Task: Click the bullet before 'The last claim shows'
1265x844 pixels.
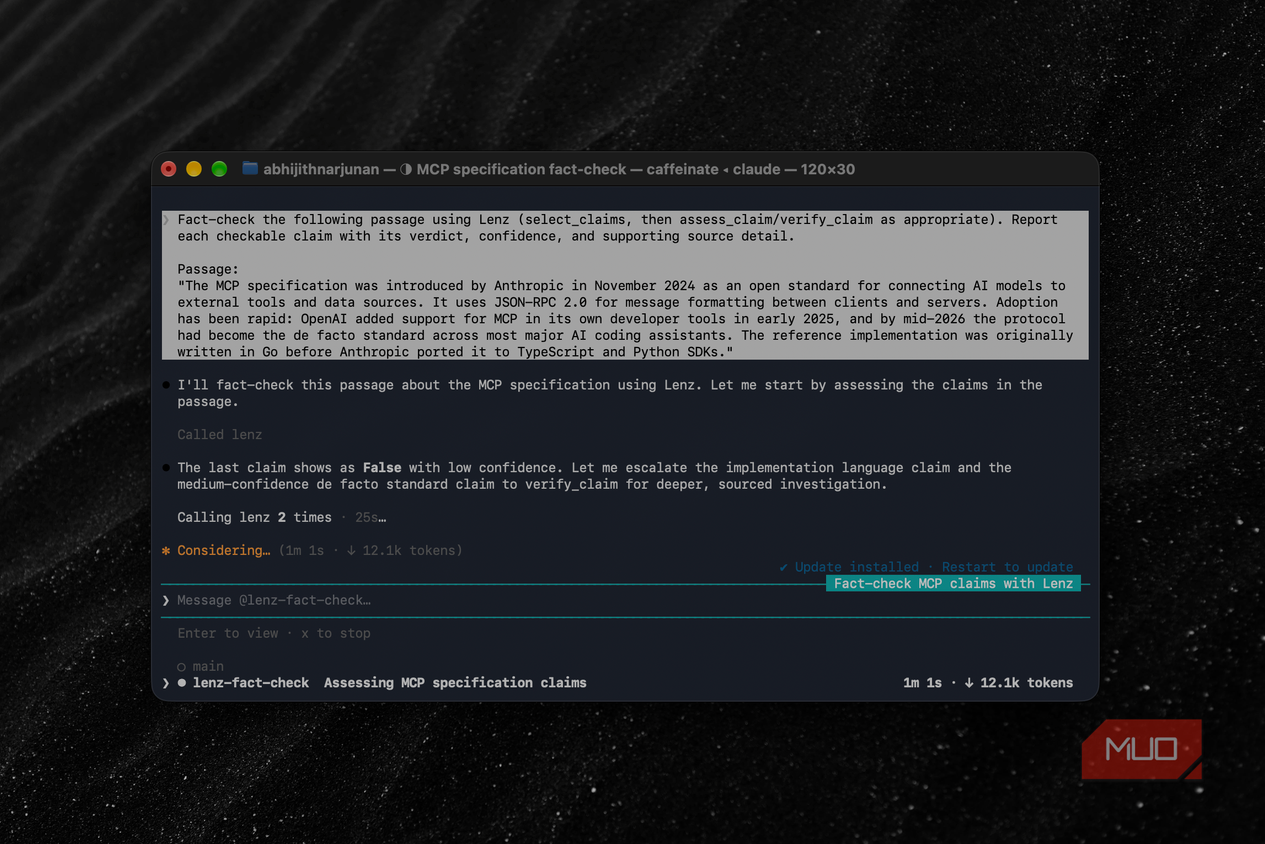Action: pos(166,468)
